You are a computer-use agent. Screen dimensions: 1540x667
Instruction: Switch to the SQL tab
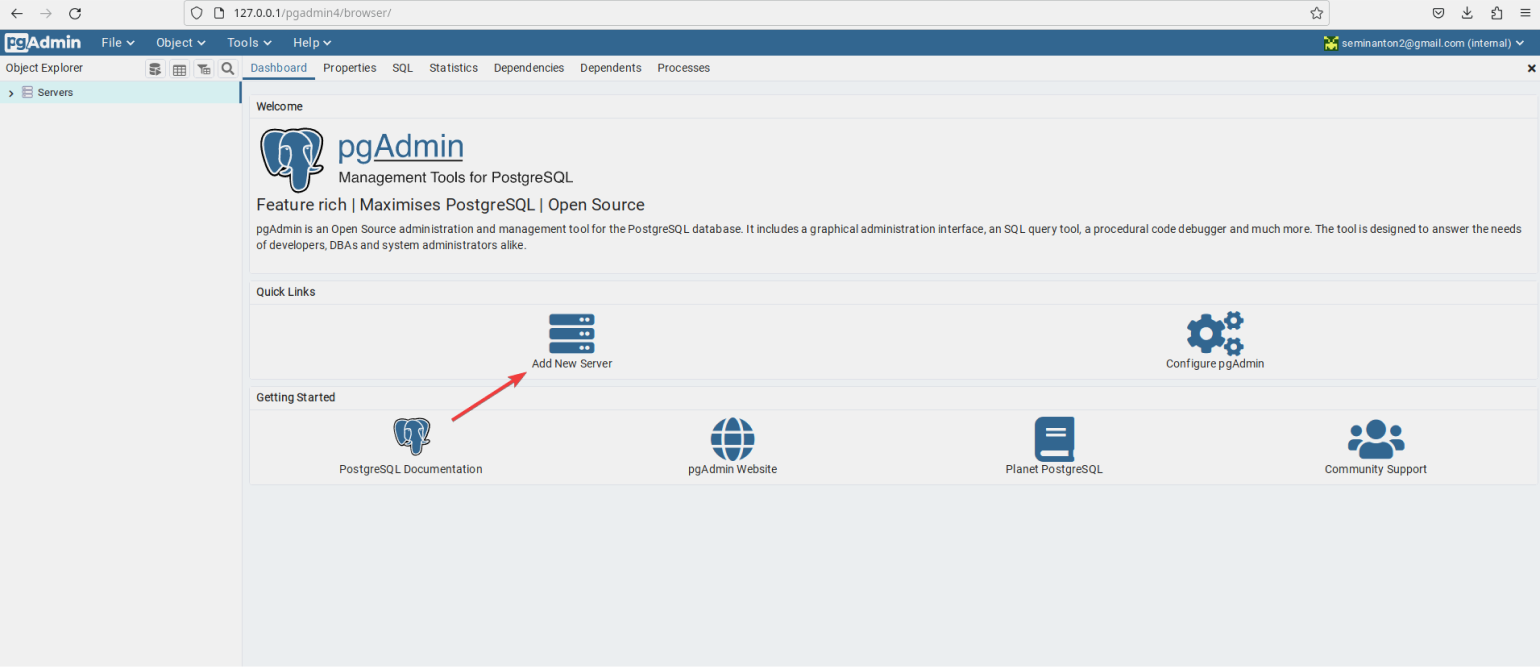click(403, 68)
